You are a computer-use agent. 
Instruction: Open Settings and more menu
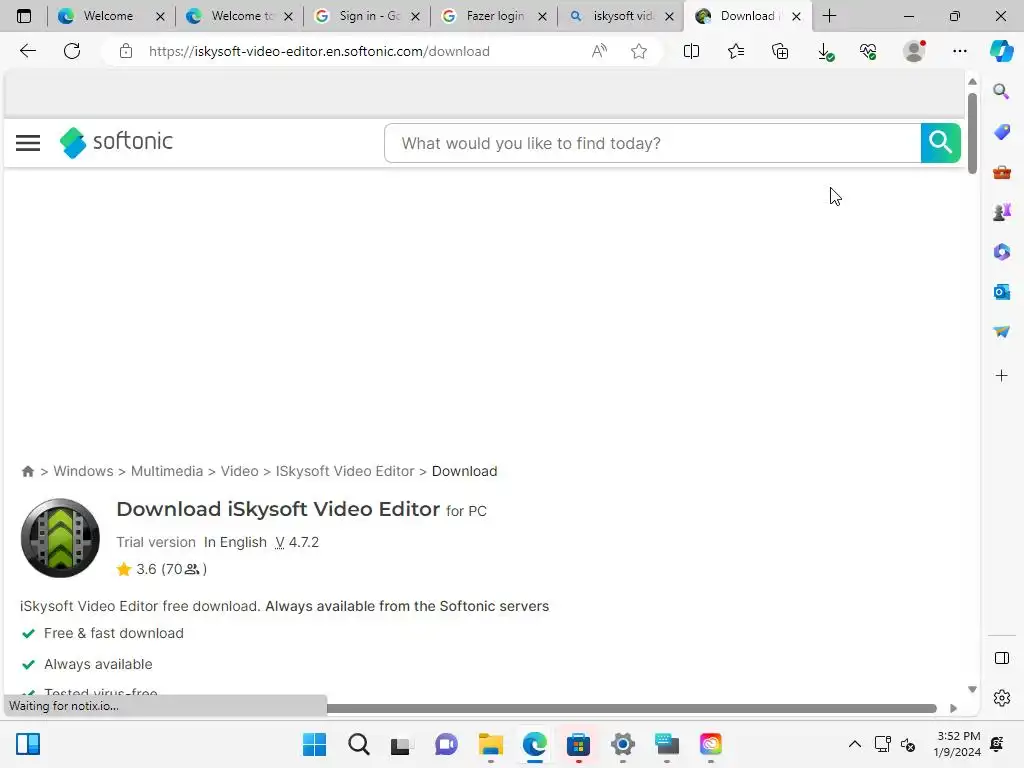coord(959,51)
